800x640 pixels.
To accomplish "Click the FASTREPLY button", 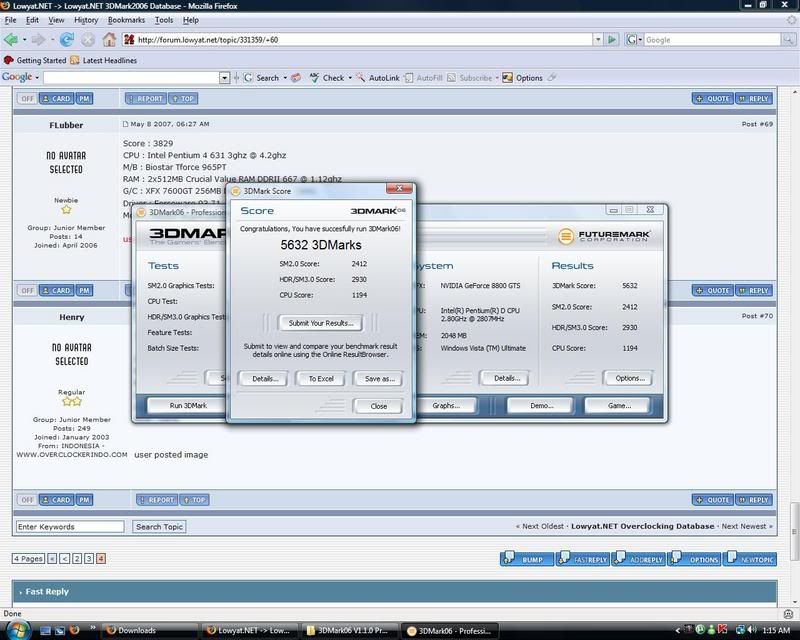I will (x=582, y=558).
